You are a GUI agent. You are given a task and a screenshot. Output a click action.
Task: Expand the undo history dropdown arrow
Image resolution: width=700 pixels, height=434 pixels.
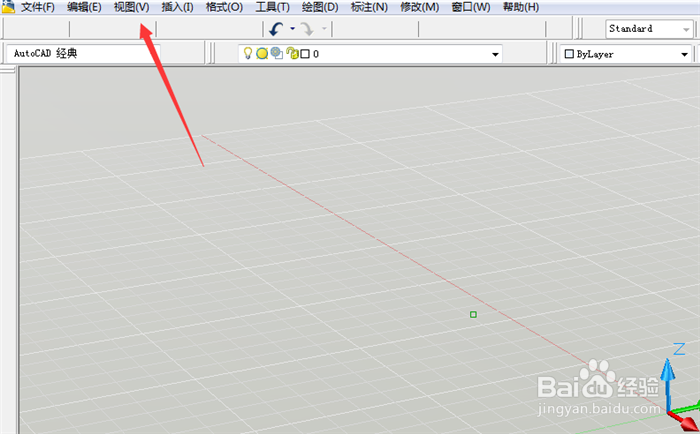pyautogui.click(x=292, y=29)
